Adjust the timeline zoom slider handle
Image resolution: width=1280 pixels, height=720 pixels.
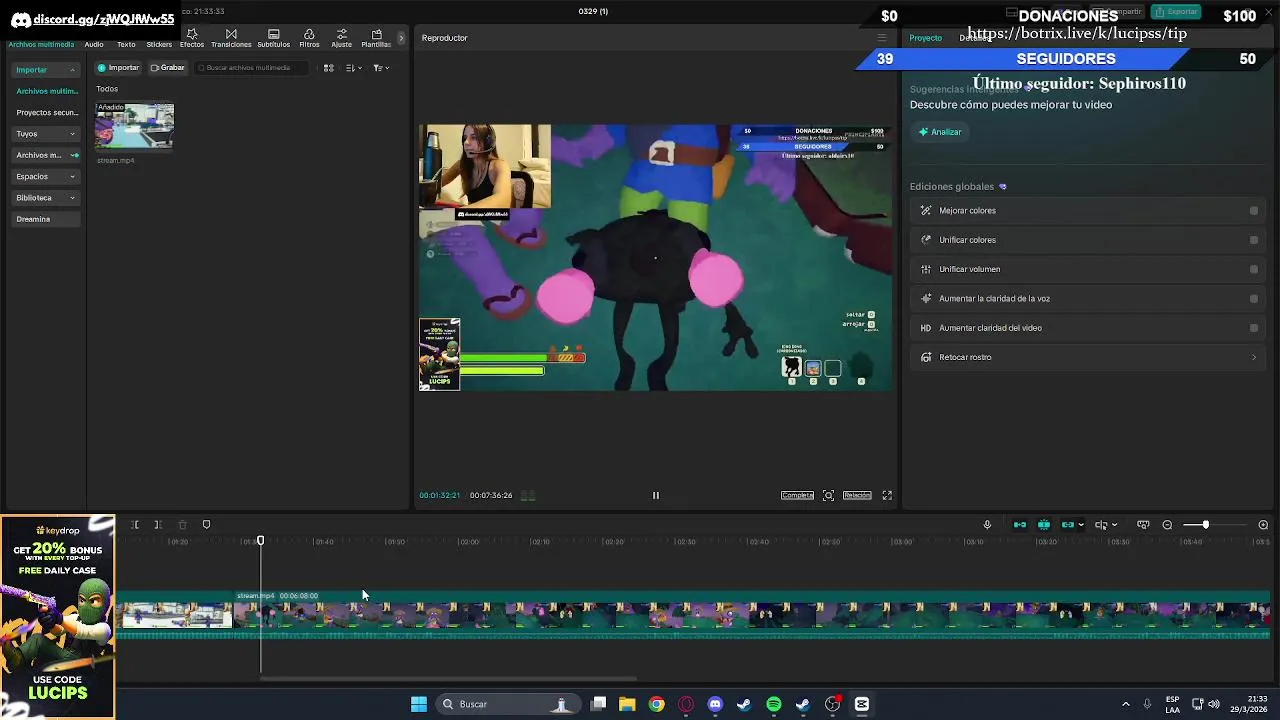point(1205,525)
